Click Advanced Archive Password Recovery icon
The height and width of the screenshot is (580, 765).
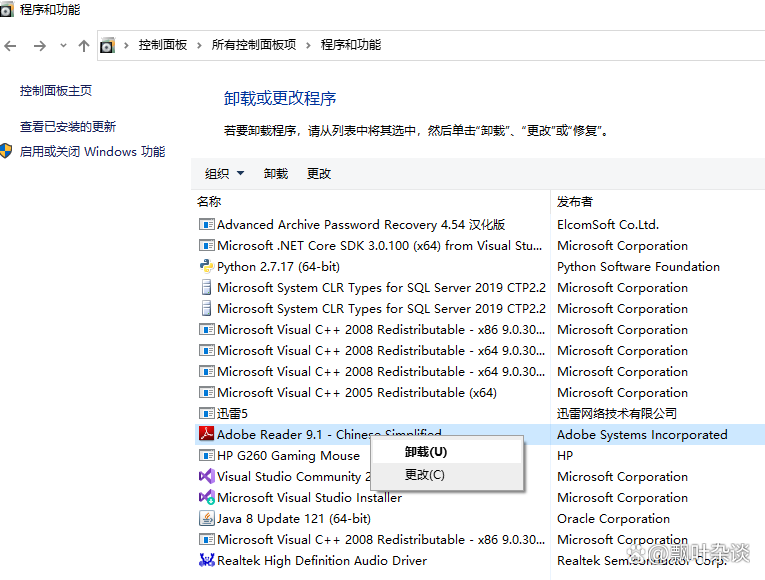207,224
